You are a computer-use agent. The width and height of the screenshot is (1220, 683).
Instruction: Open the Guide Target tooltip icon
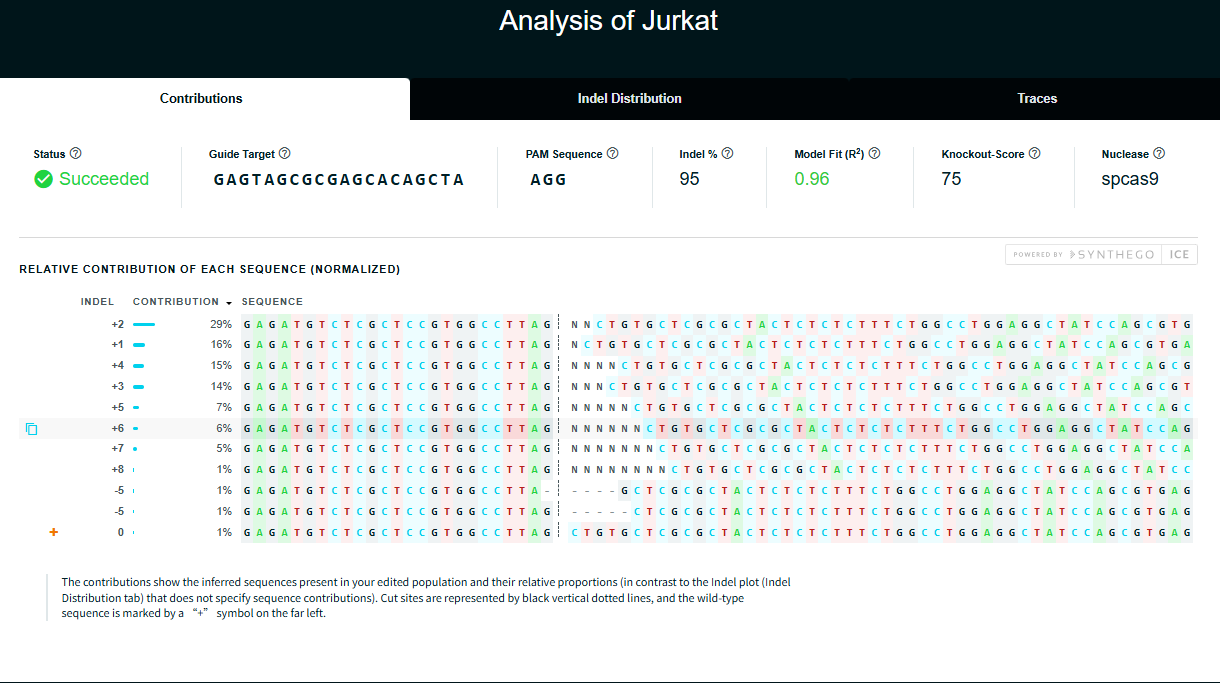coord(286,153)
